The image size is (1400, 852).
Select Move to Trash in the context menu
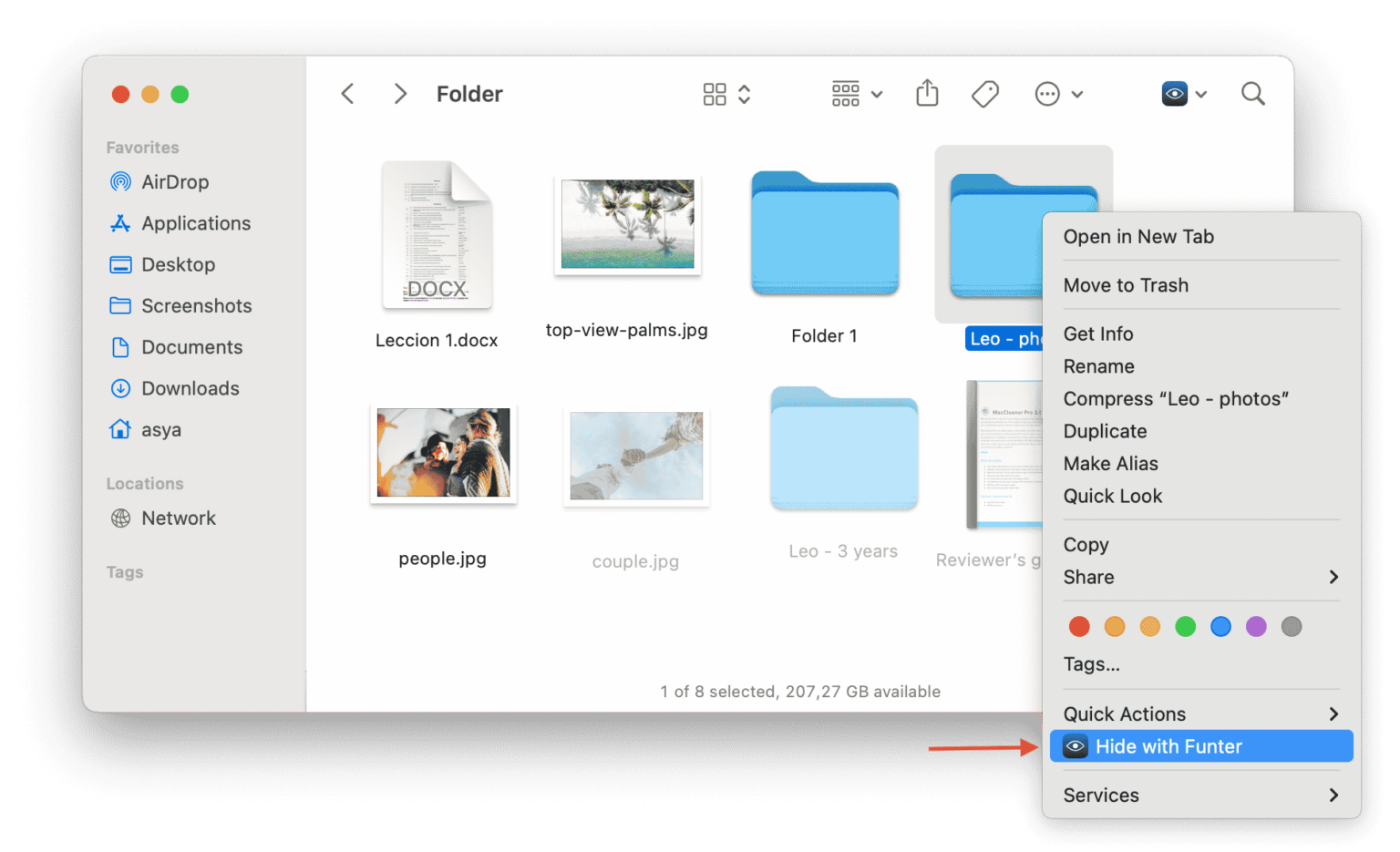[x=1126, y=284]
